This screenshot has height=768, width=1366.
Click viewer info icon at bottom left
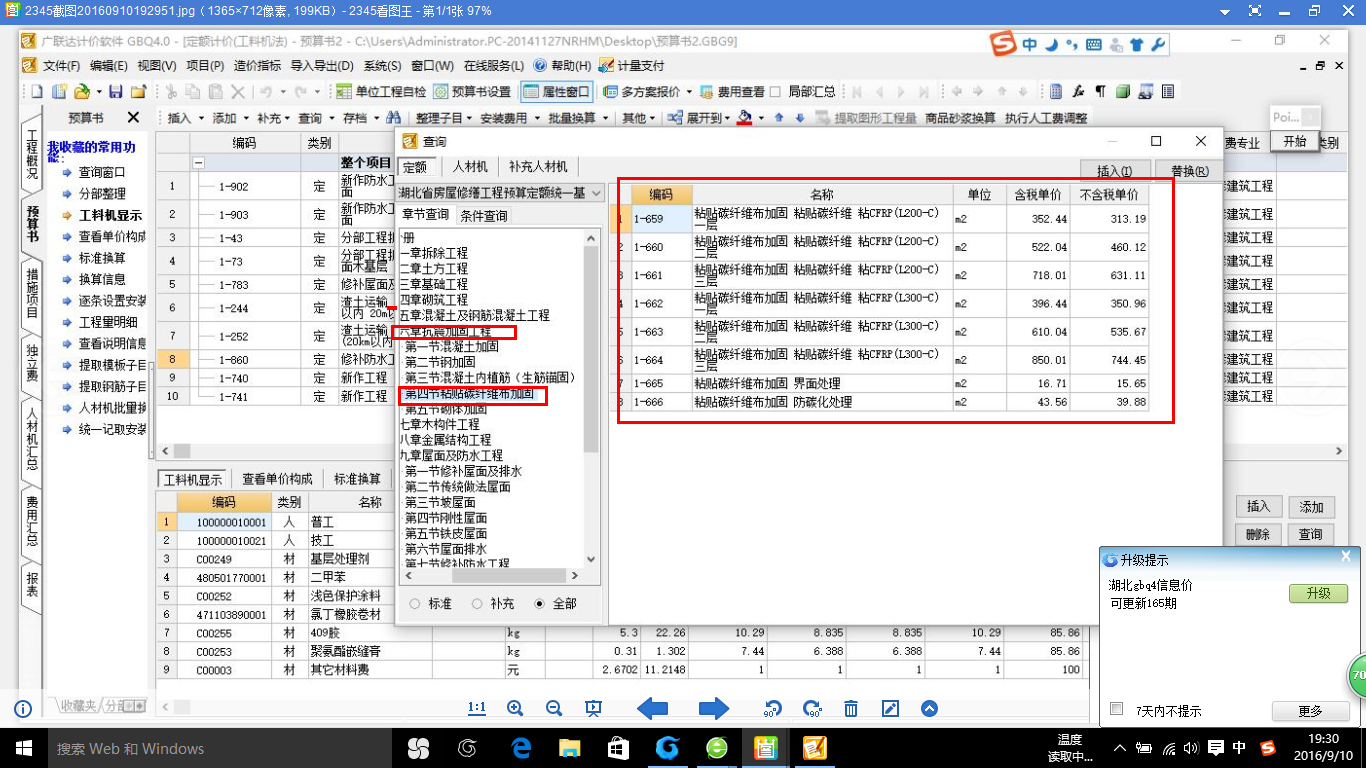[x=23, y=708]
